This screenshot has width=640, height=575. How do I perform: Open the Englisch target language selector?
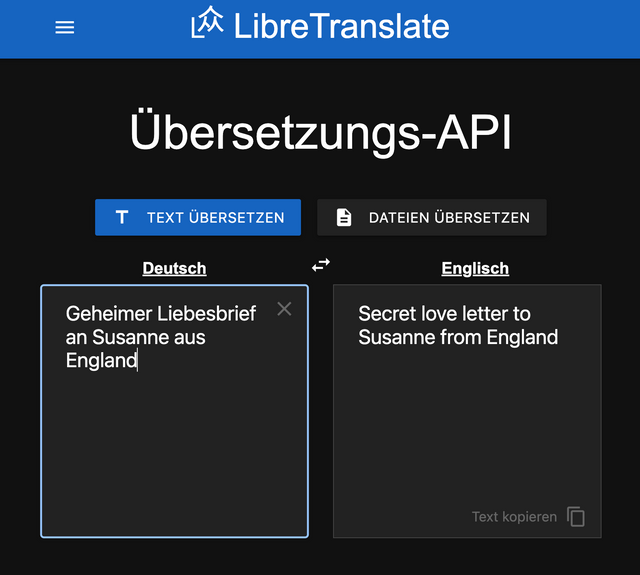coord(475,269)
